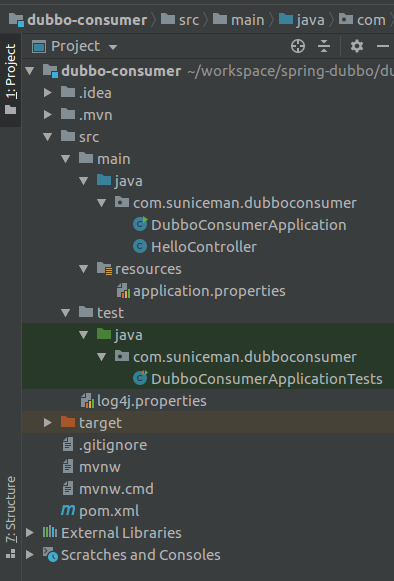This screenshot has height=581, width=394.
Task: Select log4j.properties file name
Action: [x=152, y=401]
